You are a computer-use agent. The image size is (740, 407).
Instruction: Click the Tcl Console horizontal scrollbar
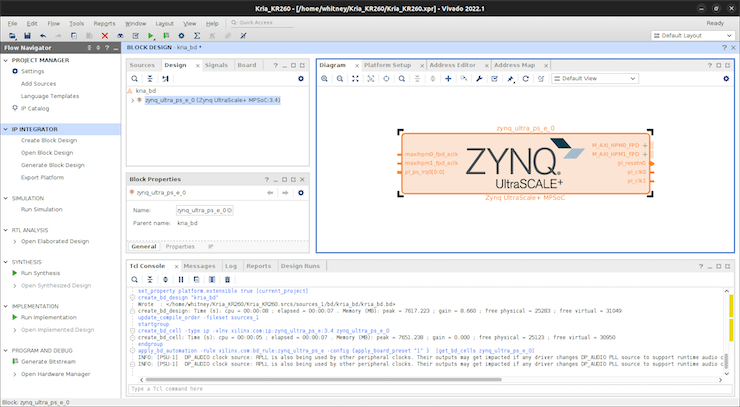click(323, 380)
